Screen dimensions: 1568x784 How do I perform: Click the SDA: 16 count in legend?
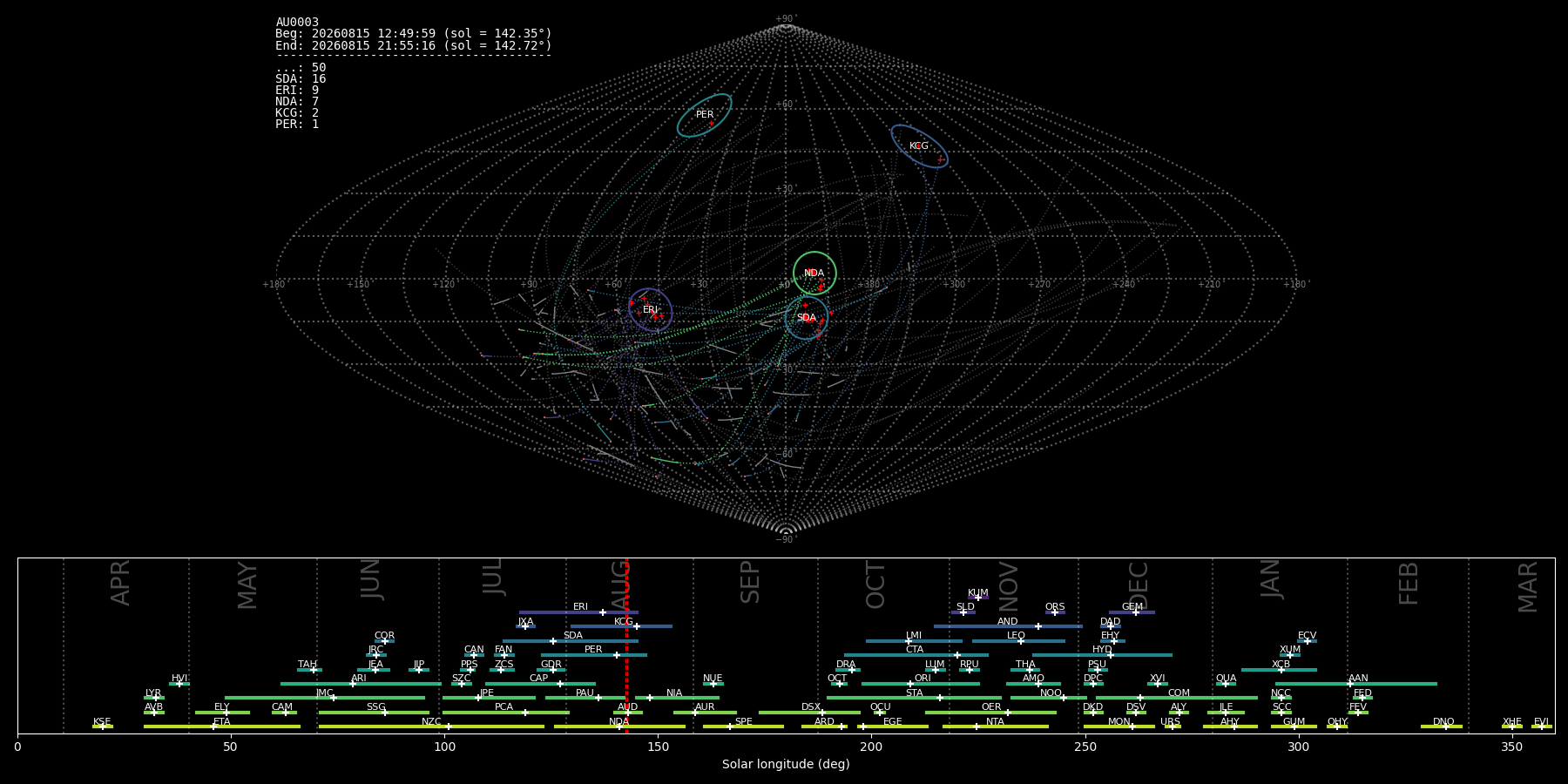[301, 79]
